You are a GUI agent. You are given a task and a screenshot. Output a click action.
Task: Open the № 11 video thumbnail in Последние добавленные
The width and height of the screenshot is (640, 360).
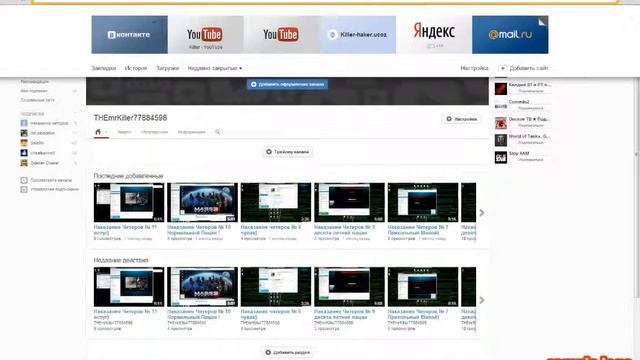tap(129, 202)
